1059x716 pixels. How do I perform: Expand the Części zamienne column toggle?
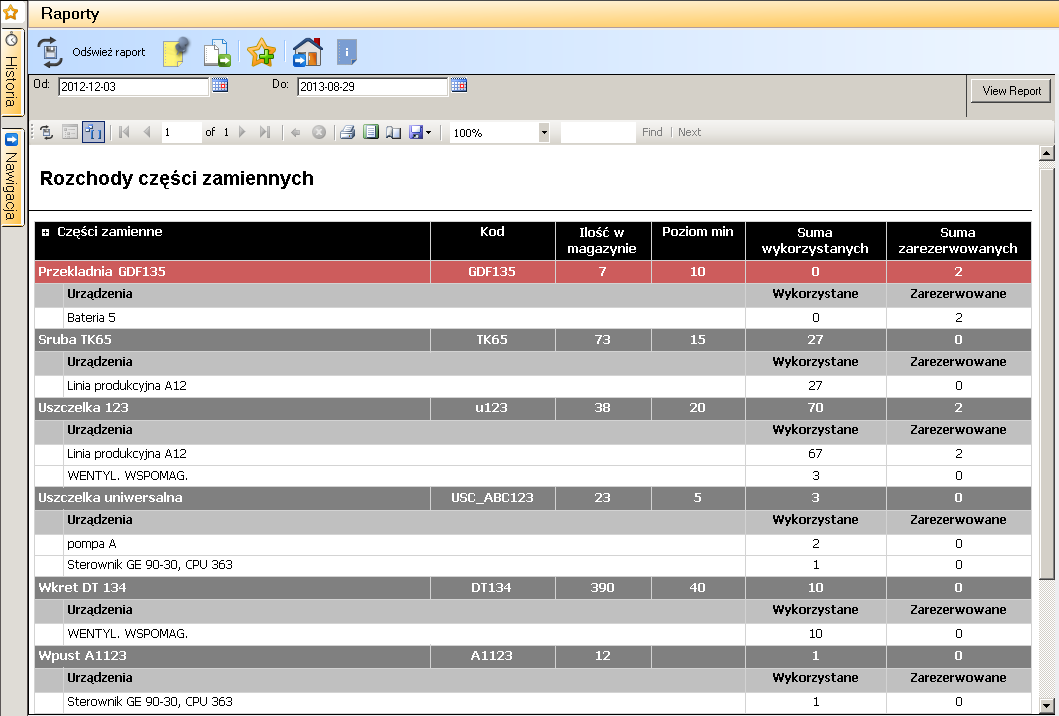(x=45, y=232)
